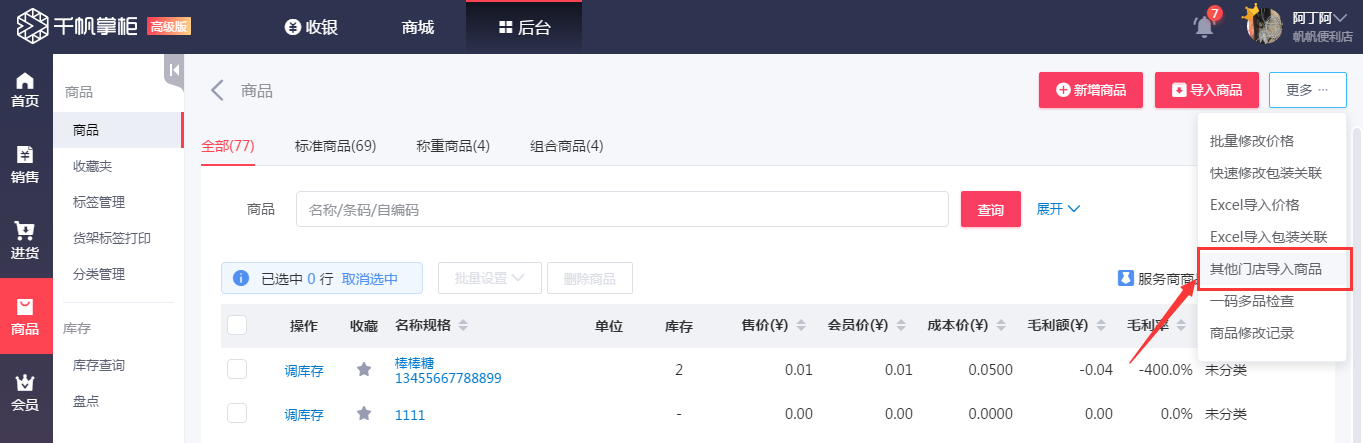The height and width of the screenshot is (443, 1363).
Task: Toggle favorite star for 1111 row
Action: (364, 414)
